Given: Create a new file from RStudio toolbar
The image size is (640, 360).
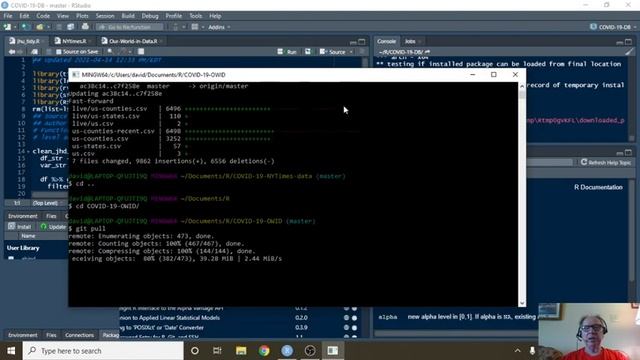Looking at the screenshot, I should click(x=7, y=27).
